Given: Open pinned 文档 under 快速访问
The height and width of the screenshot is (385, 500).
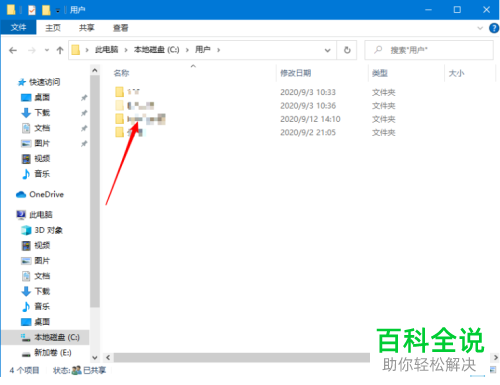Looking at the screenshot, I should [42, 128].
